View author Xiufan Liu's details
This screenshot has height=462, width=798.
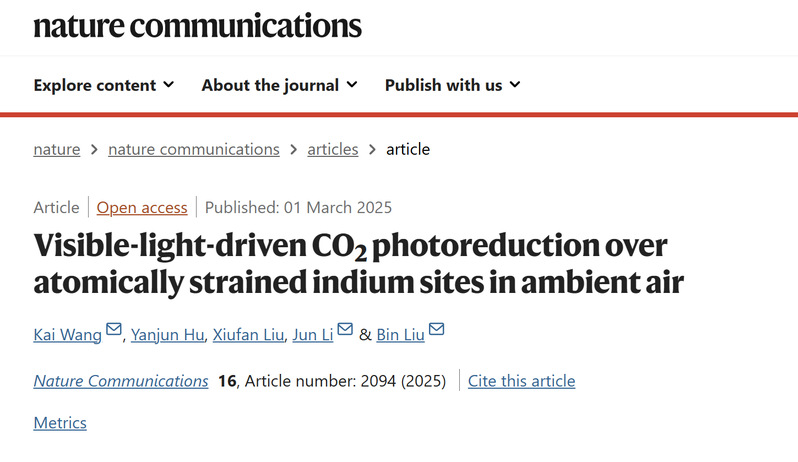coord(247,334)
